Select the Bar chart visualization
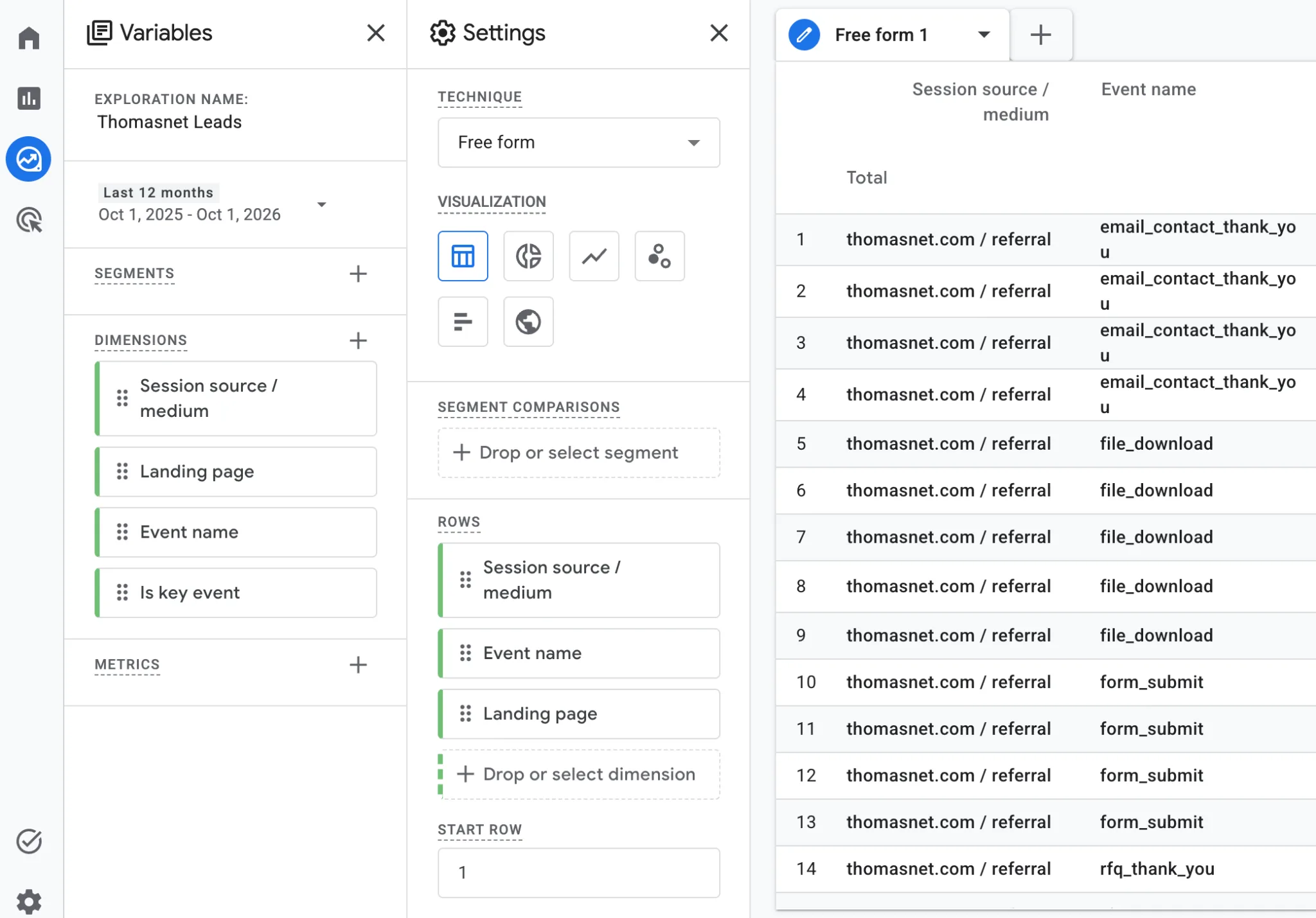Screen dimensions: 1316x918 [463, 321]
